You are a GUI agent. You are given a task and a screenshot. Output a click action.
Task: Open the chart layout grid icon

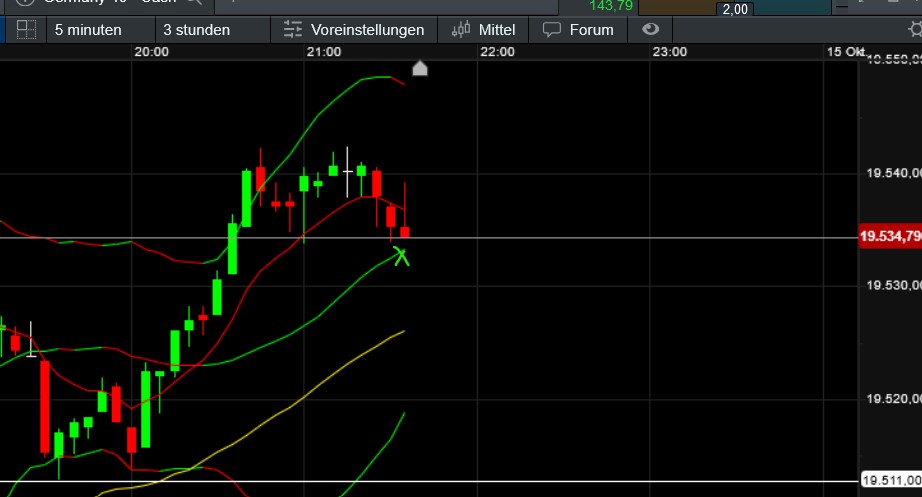pyautogui.click(x=26, y=29)
